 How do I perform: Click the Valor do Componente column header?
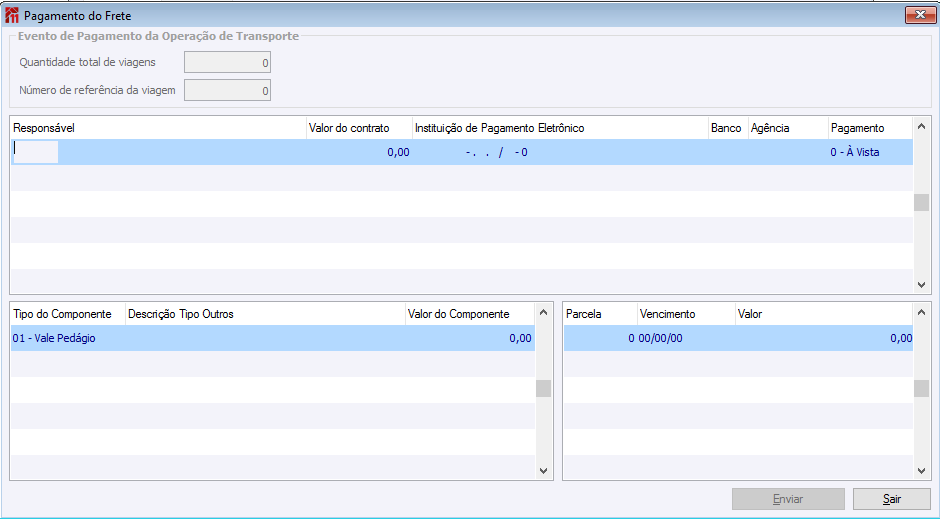coord(470,314)
